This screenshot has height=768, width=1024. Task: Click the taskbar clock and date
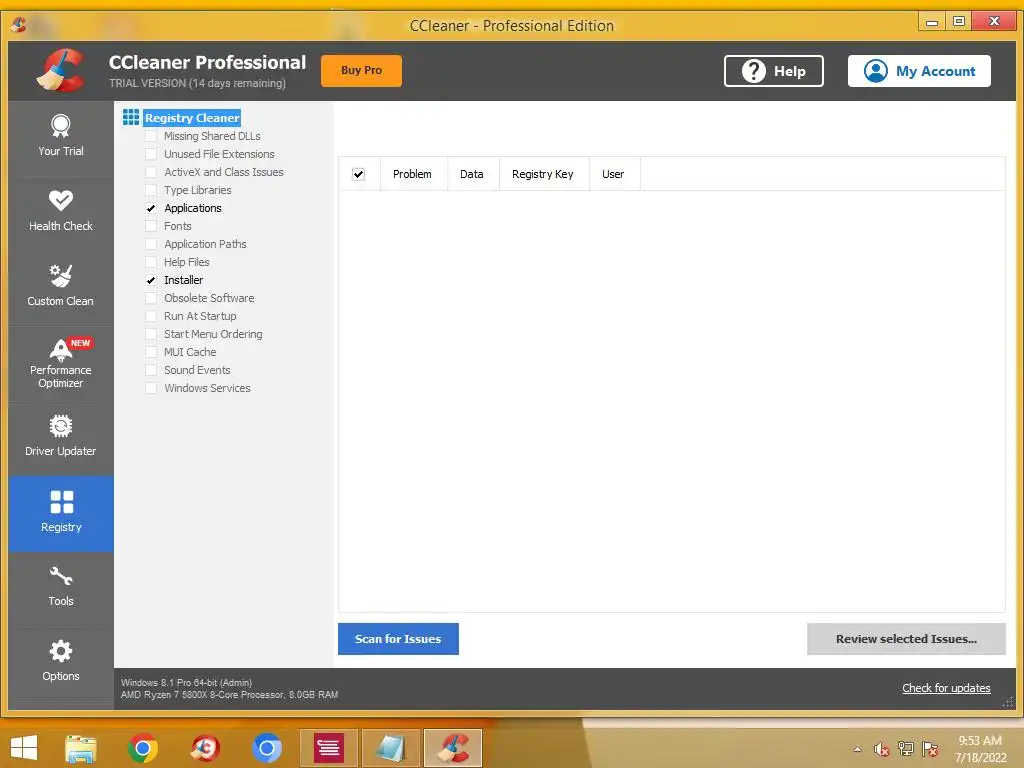(x=980, y=749)
